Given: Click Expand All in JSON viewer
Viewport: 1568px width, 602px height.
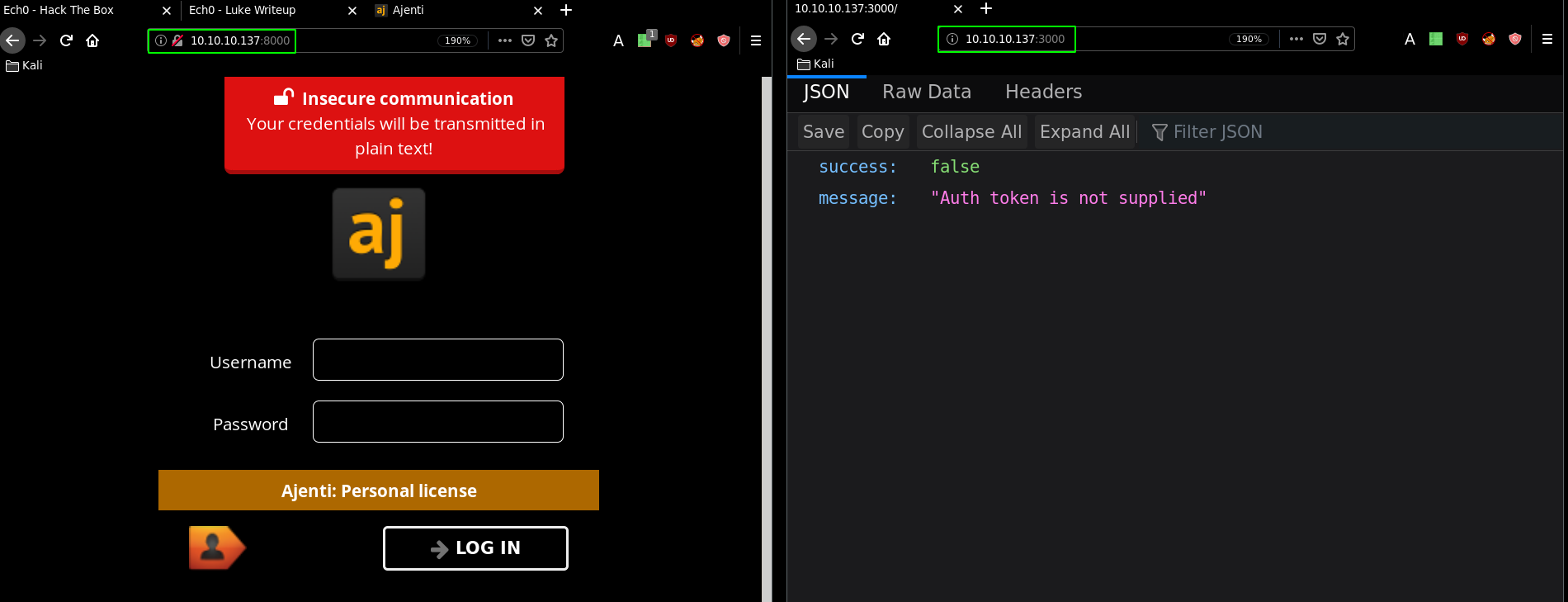Looking at the screenshot, I should pos(1084,132).
